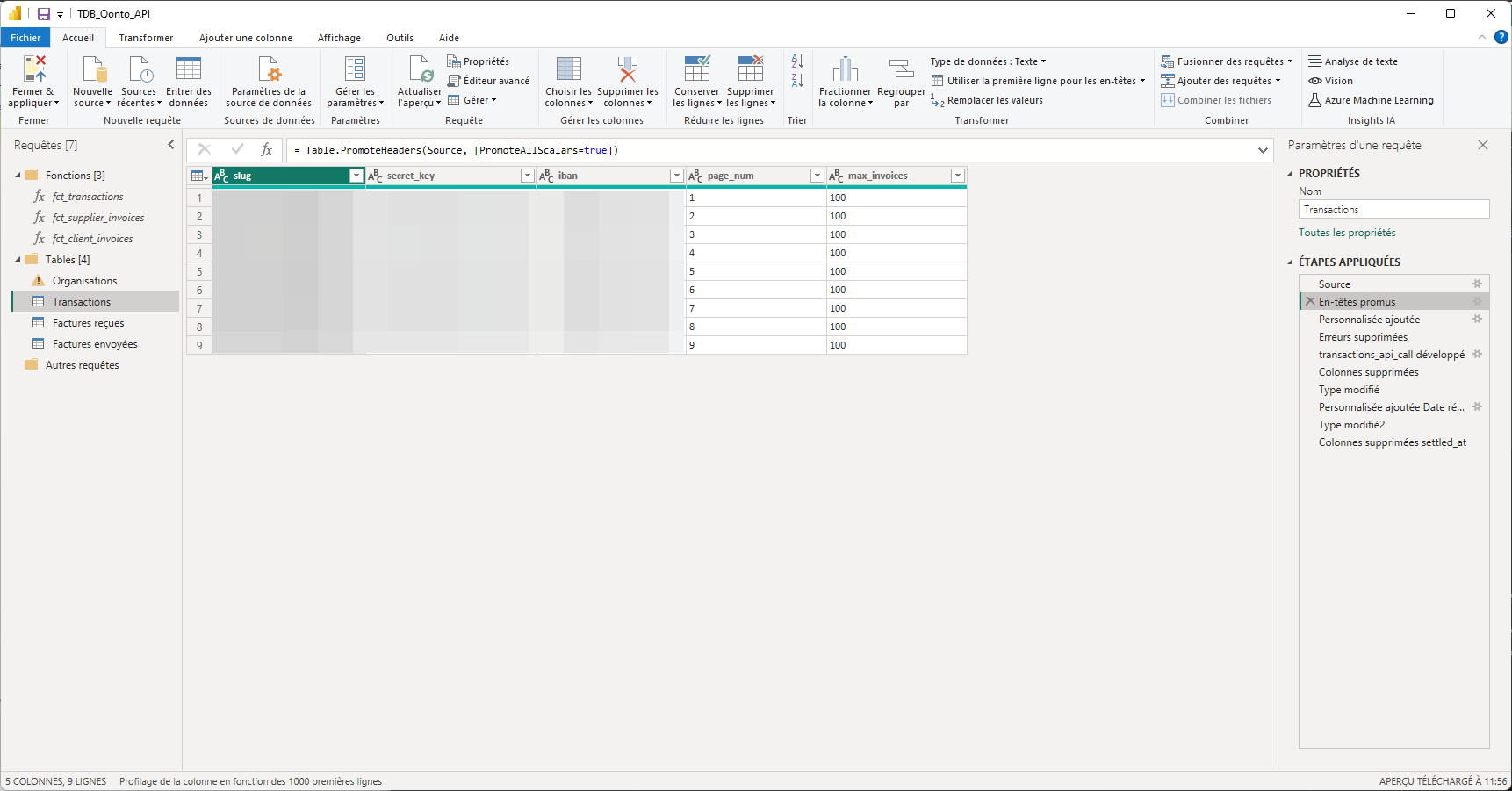Open the help question mark icon

click(x=1501, y=37)
